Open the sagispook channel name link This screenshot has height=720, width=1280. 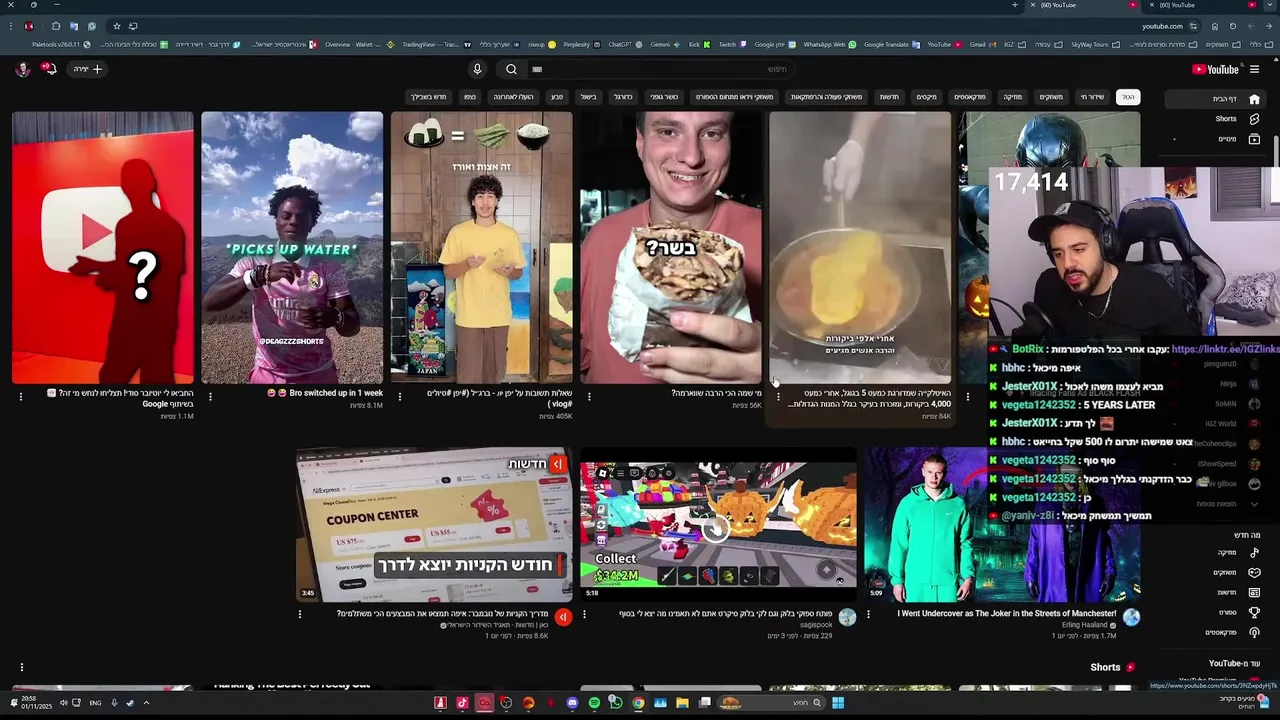coord(816,625)
